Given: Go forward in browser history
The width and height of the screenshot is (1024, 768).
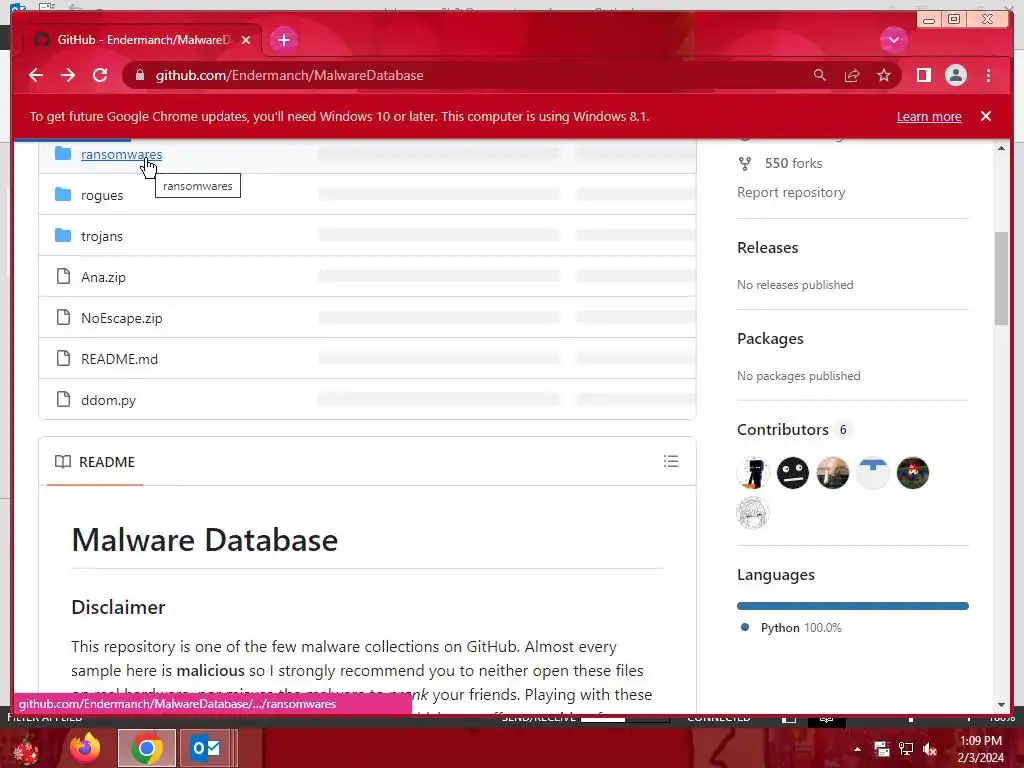Looking at the screenshot, I should 68,76.
